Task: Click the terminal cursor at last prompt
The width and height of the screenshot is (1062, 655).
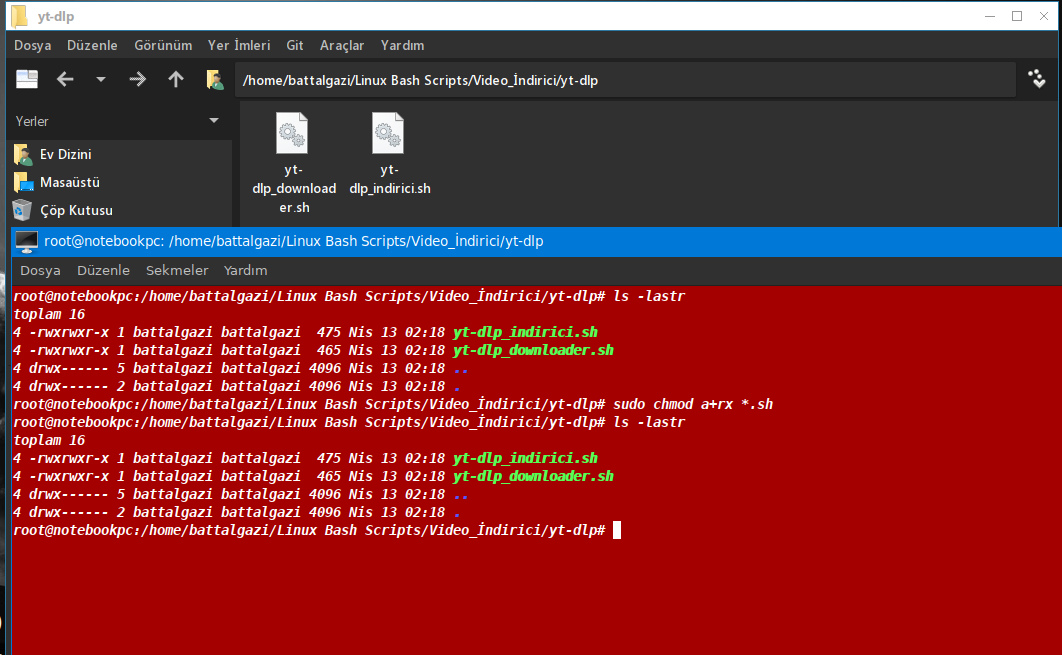Action: pos(616,530)
